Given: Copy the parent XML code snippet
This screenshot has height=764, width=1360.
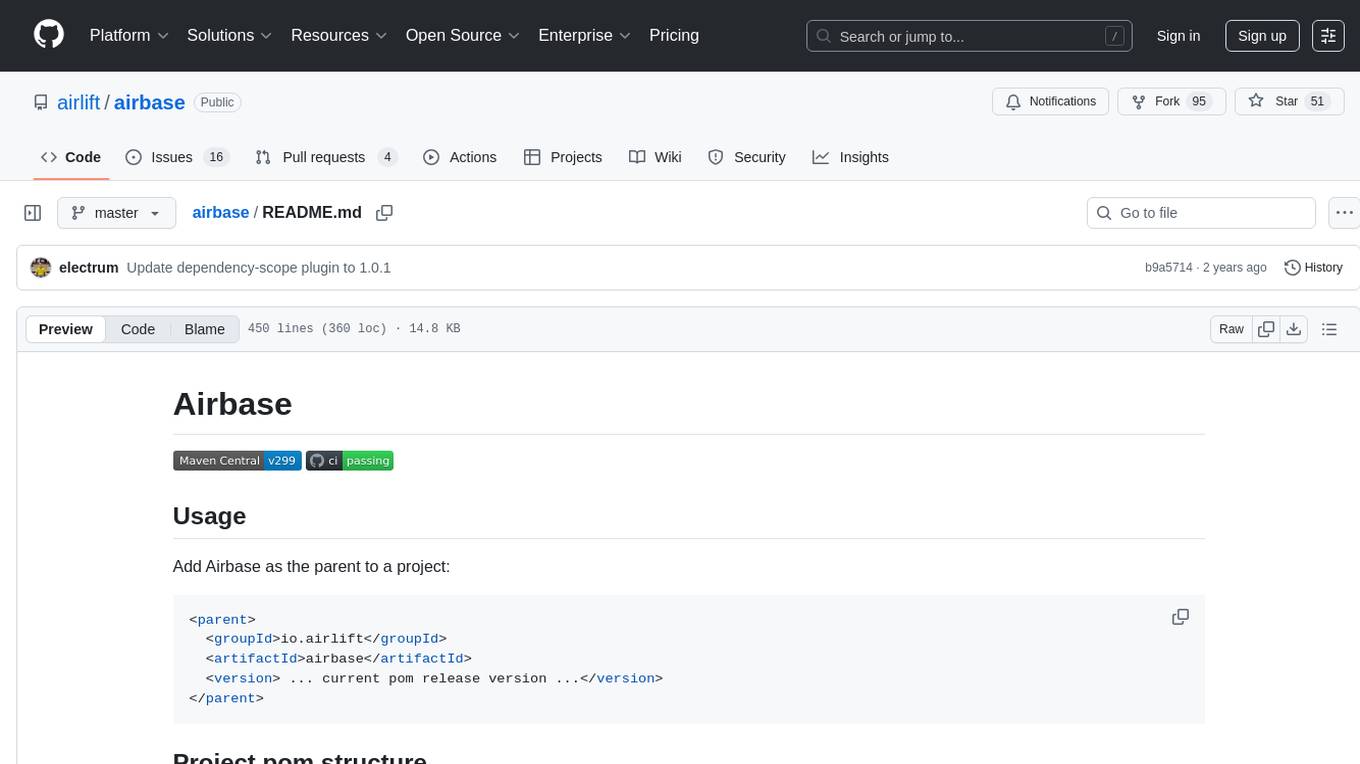Looking at the screenshot, I should [1180, 617].
